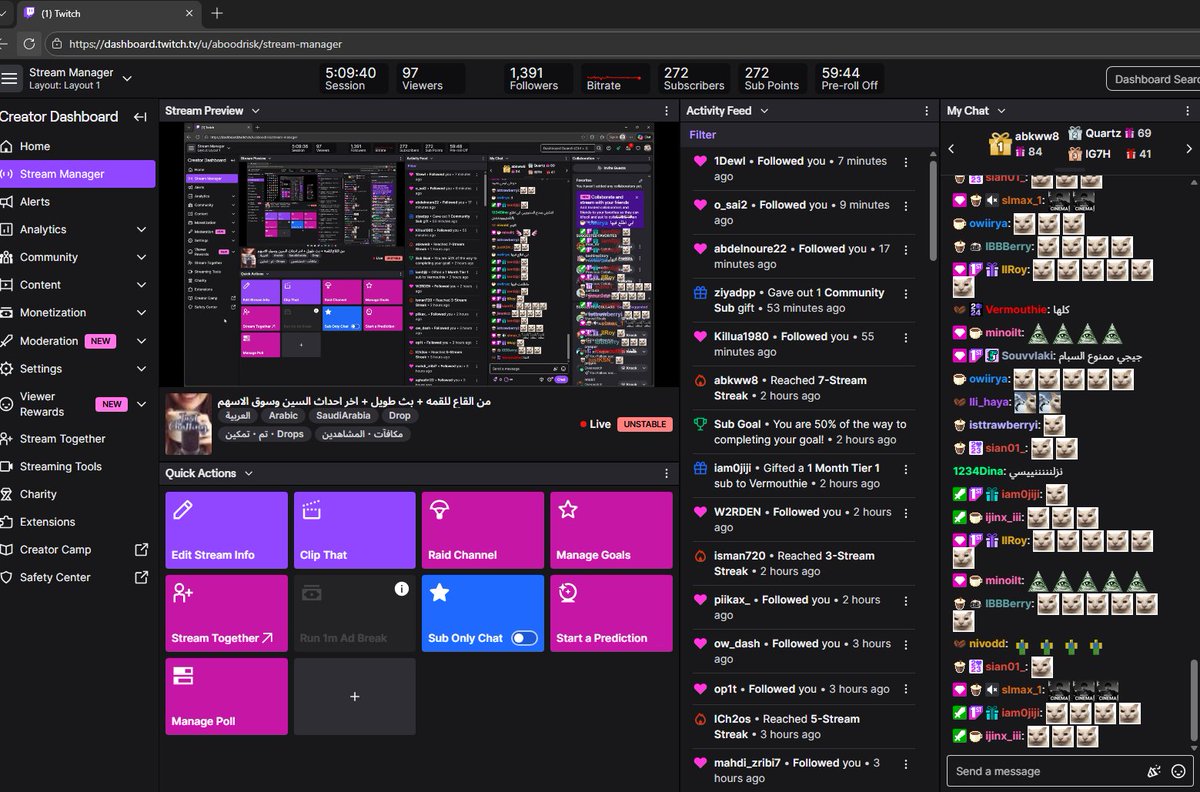Viewport: 1200px width, 792px height.
Task: Open My Chat panel dropdown
Action: point(1001,111)
